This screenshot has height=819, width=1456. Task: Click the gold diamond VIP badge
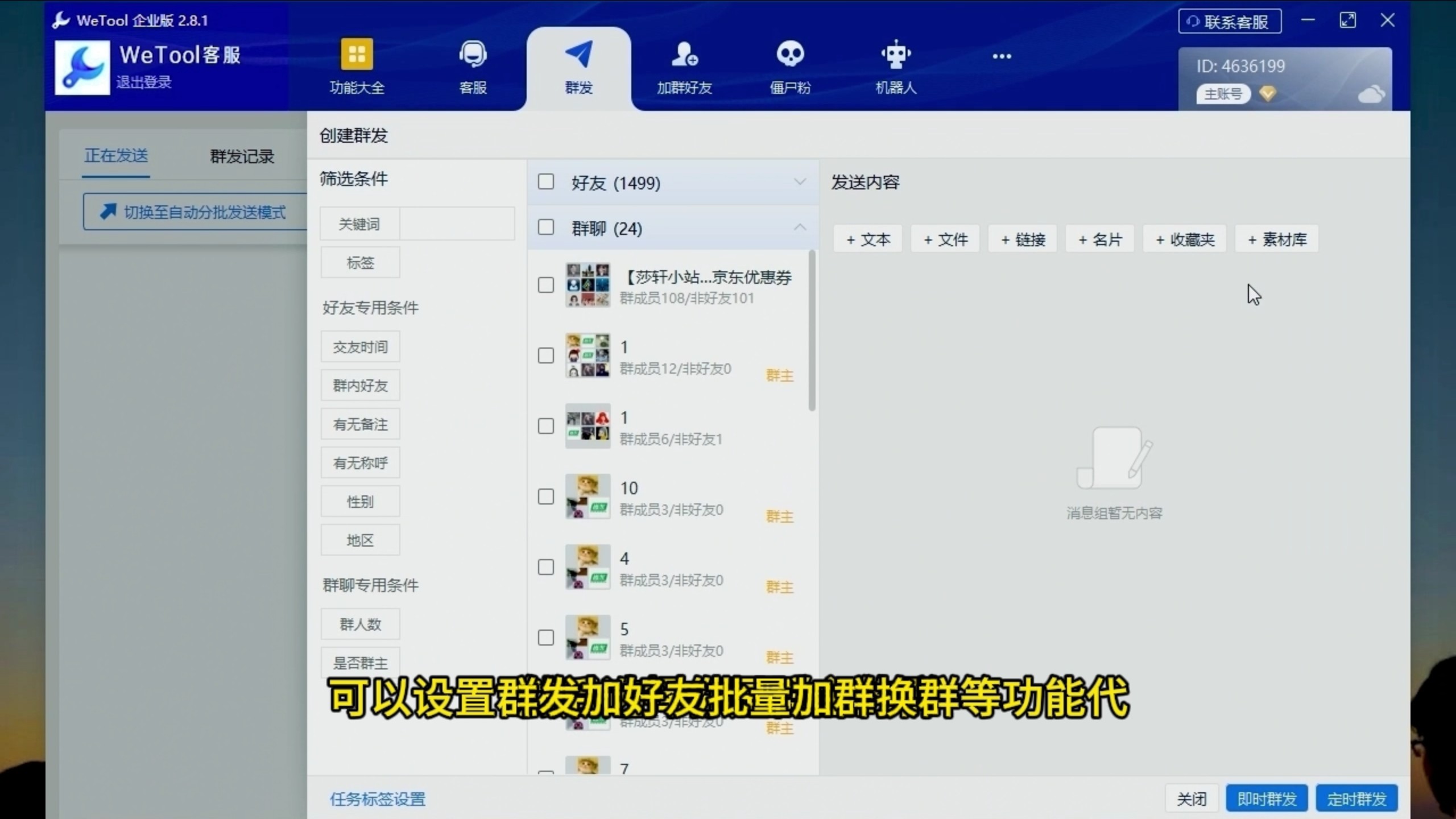click(x=1267, y=93)
